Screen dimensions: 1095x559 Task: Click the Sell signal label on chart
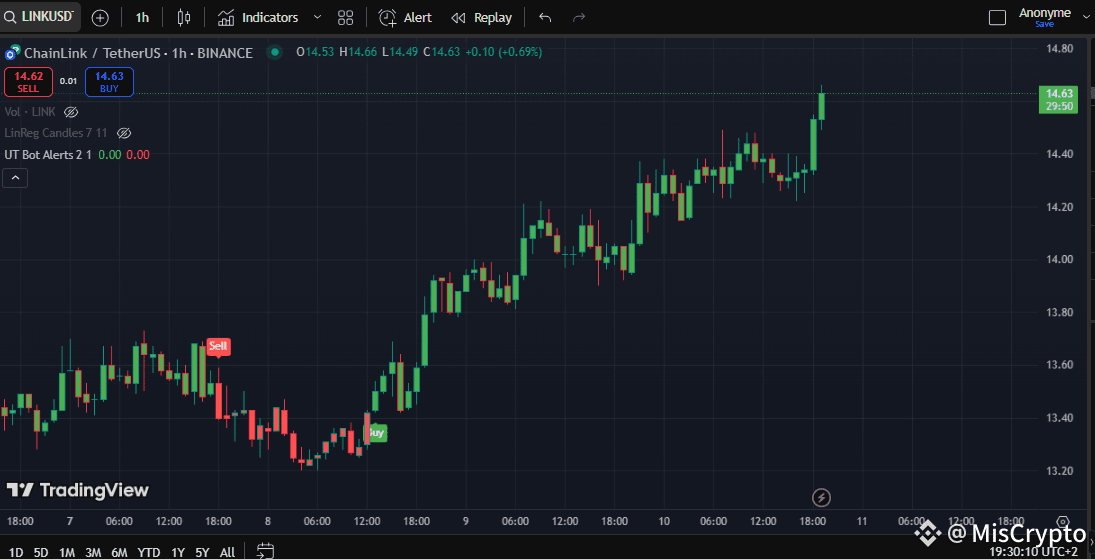tap(218, 347)
